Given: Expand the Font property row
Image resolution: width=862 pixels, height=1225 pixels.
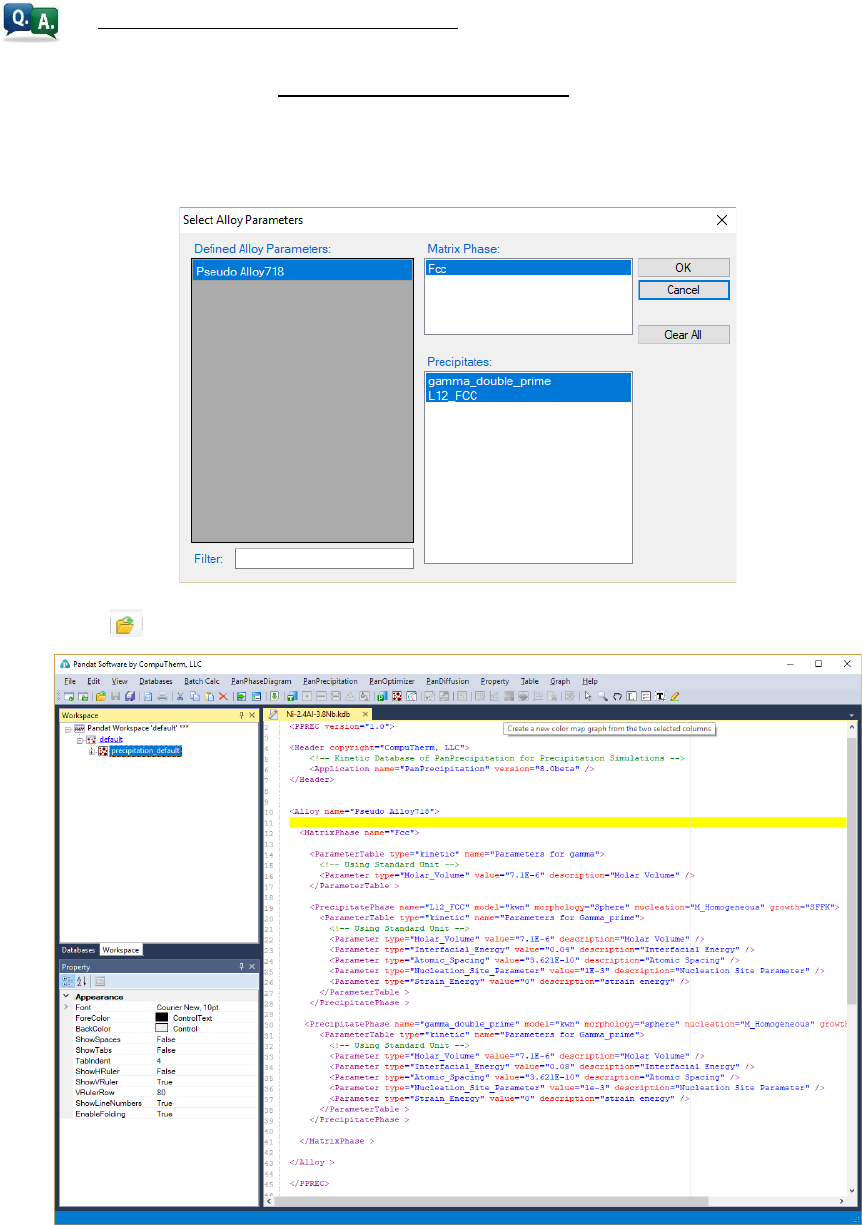Looking at the screenshot, I should [x=66, y=1007].
